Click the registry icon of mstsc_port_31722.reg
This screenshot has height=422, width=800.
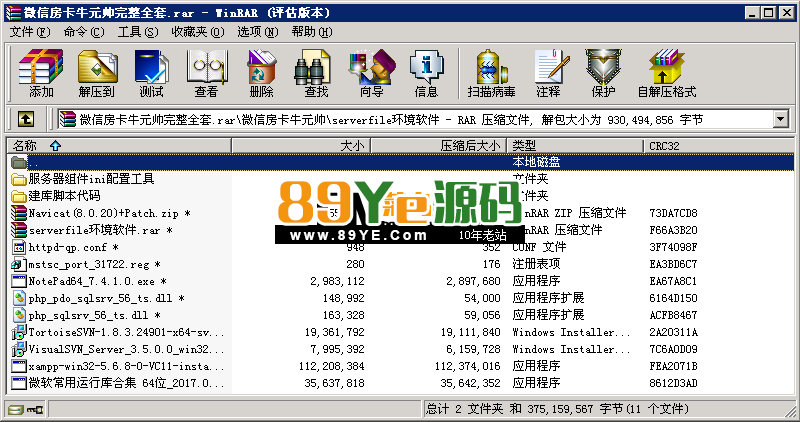tap(19, 264)
